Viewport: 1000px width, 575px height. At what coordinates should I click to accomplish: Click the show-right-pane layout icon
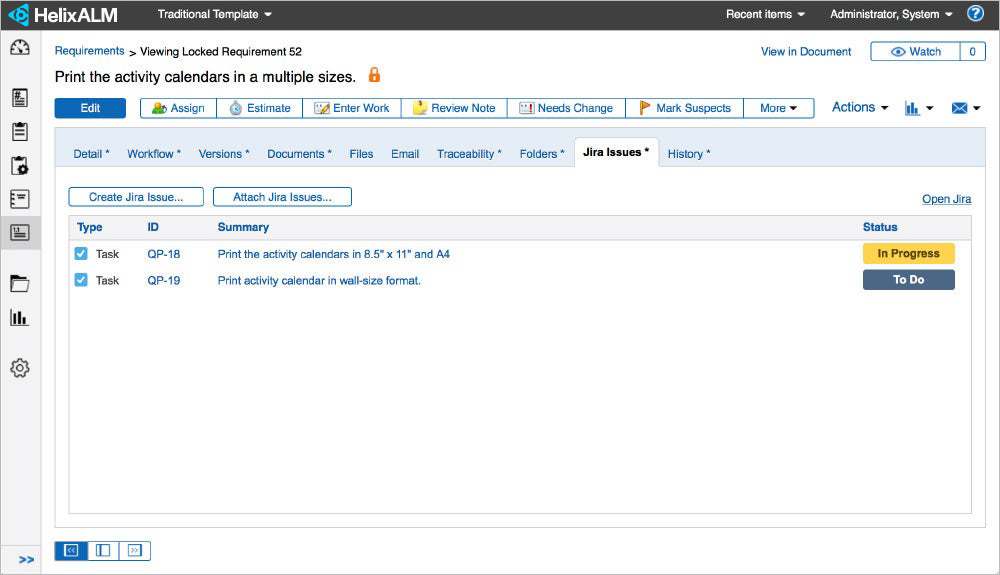tap(135, 550)
